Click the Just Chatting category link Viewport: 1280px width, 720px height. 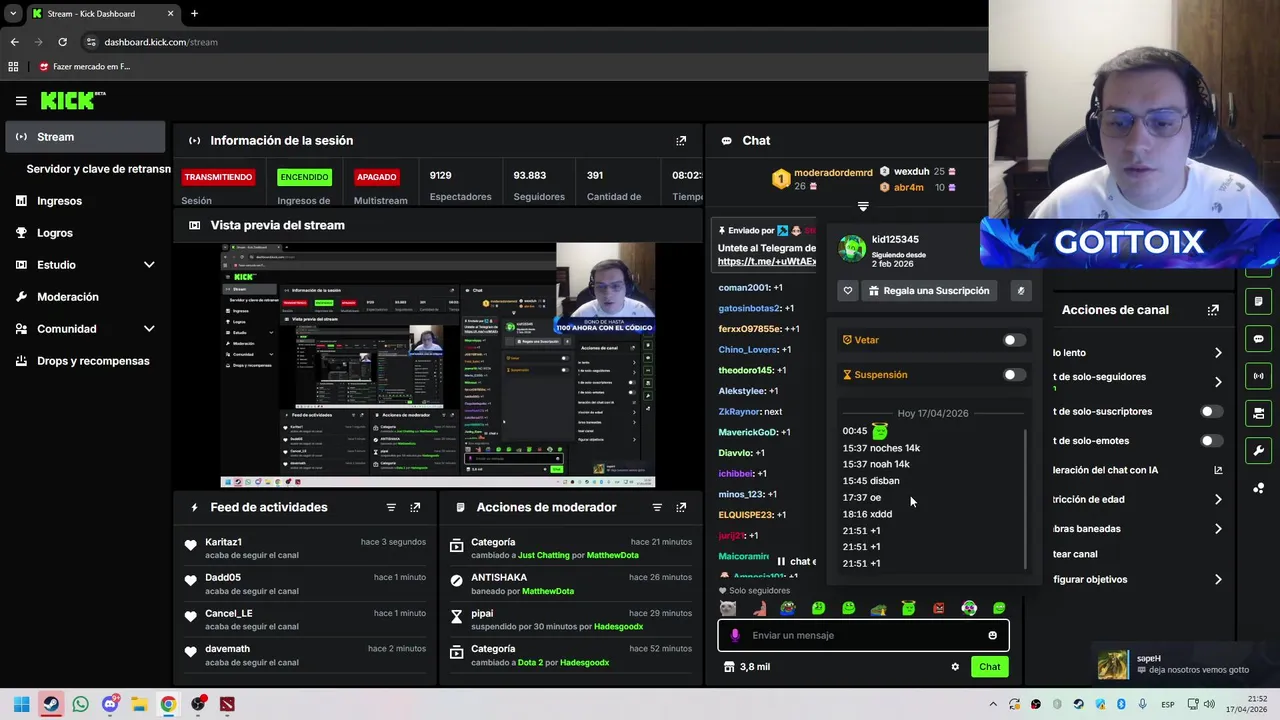pyautogui.click(x=543, y=555)
